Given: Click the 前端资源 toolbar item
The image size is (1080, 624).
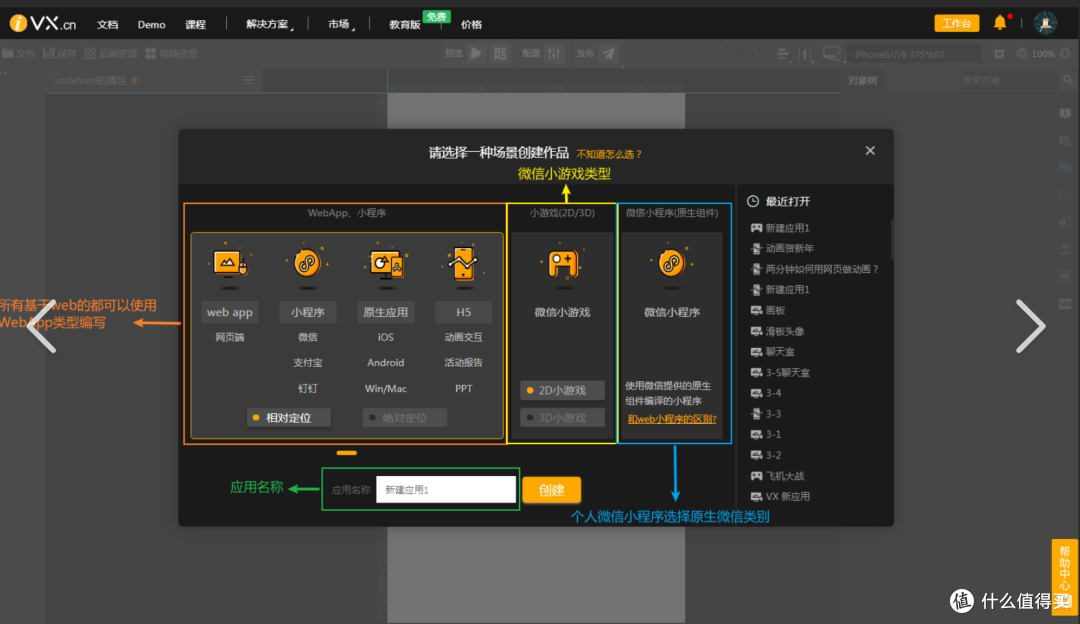Looking at the screenshot, I should tap(171, 53).
